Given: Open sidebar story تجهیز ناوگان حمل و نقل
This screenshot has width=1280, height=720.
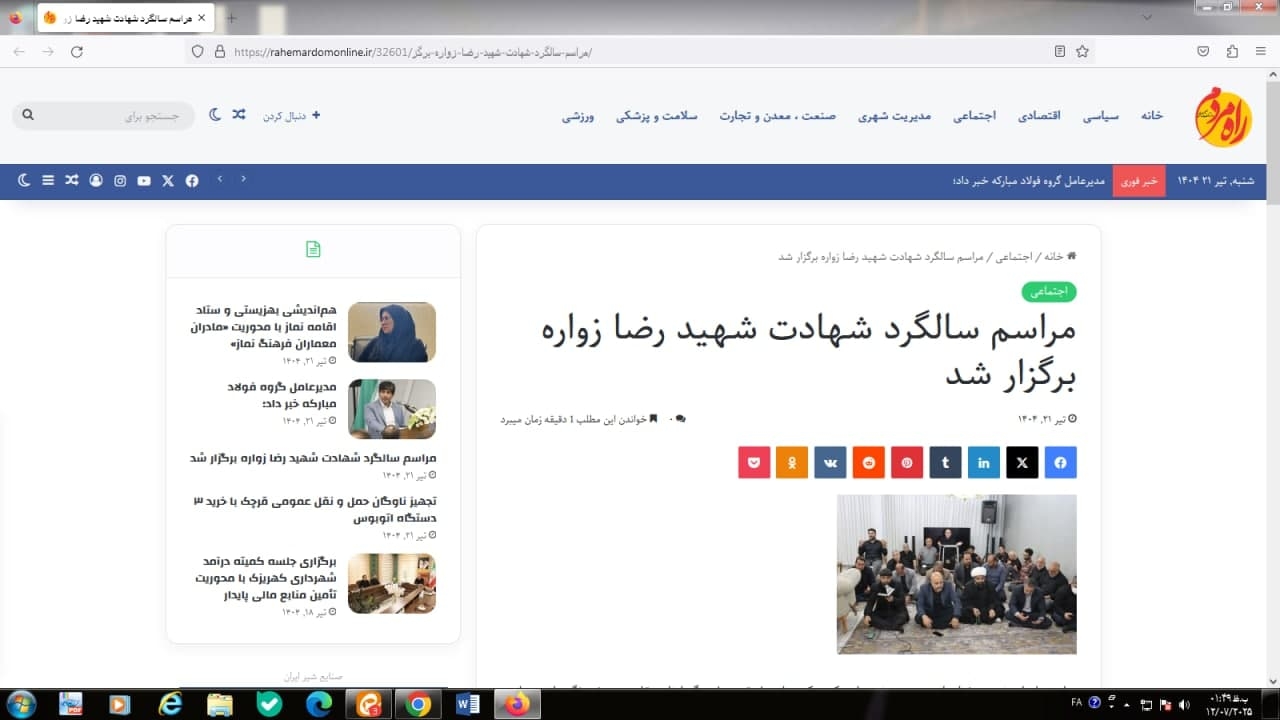Looking at the screenshot, I should tap(314, 510).
